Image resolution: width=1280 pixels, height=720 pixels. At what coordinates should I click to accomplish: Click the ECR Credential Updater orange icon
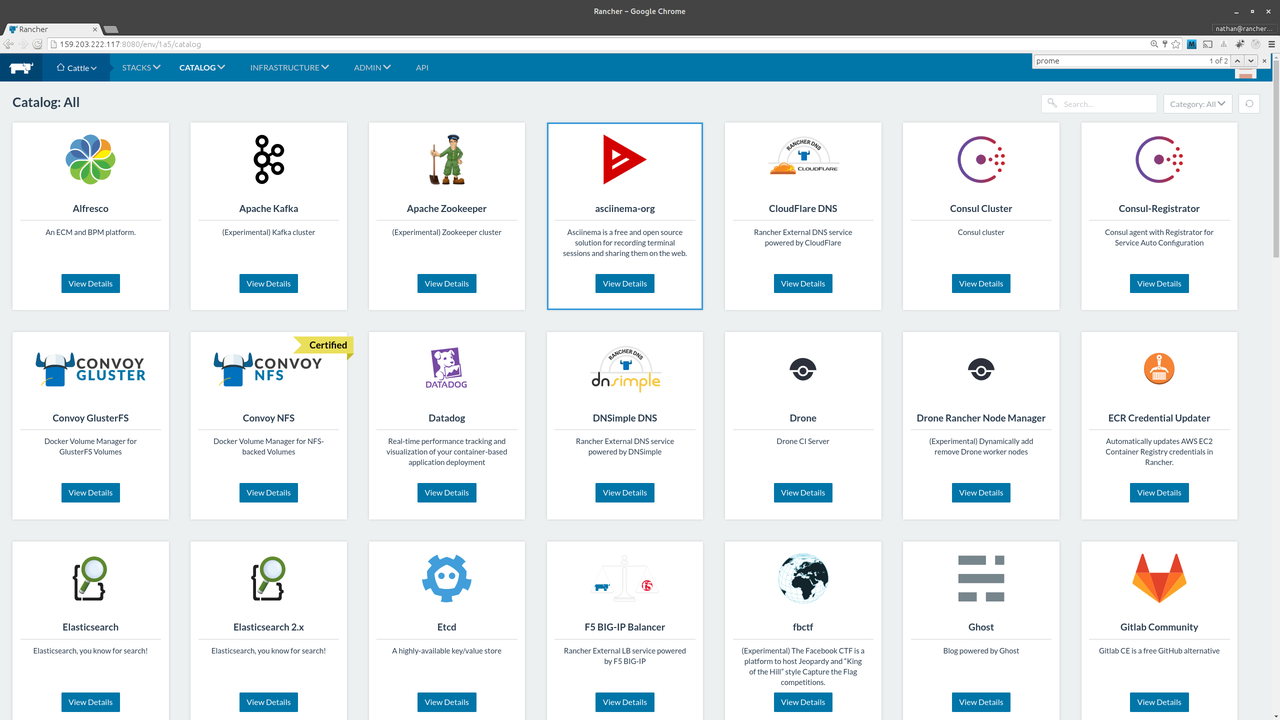coord(1159,368)
